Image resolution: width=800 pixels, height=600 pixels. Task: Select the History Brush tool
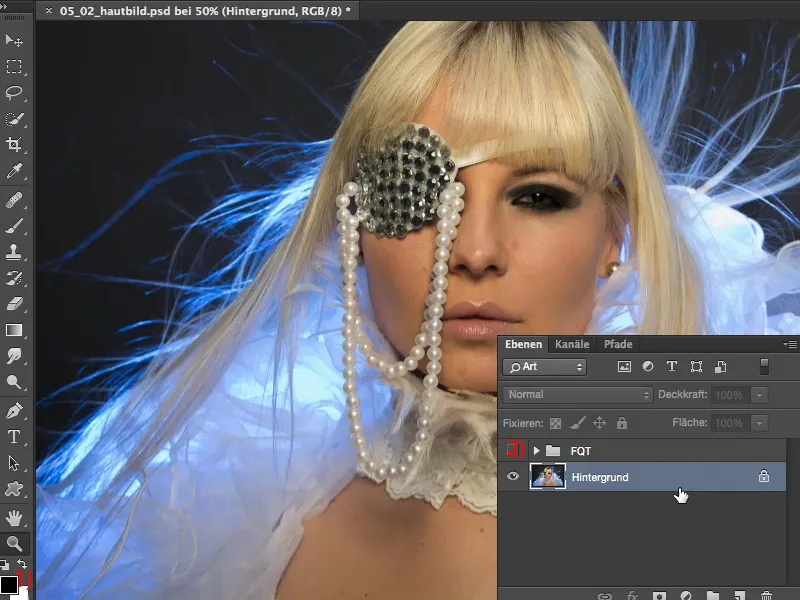tap(14, 279)
